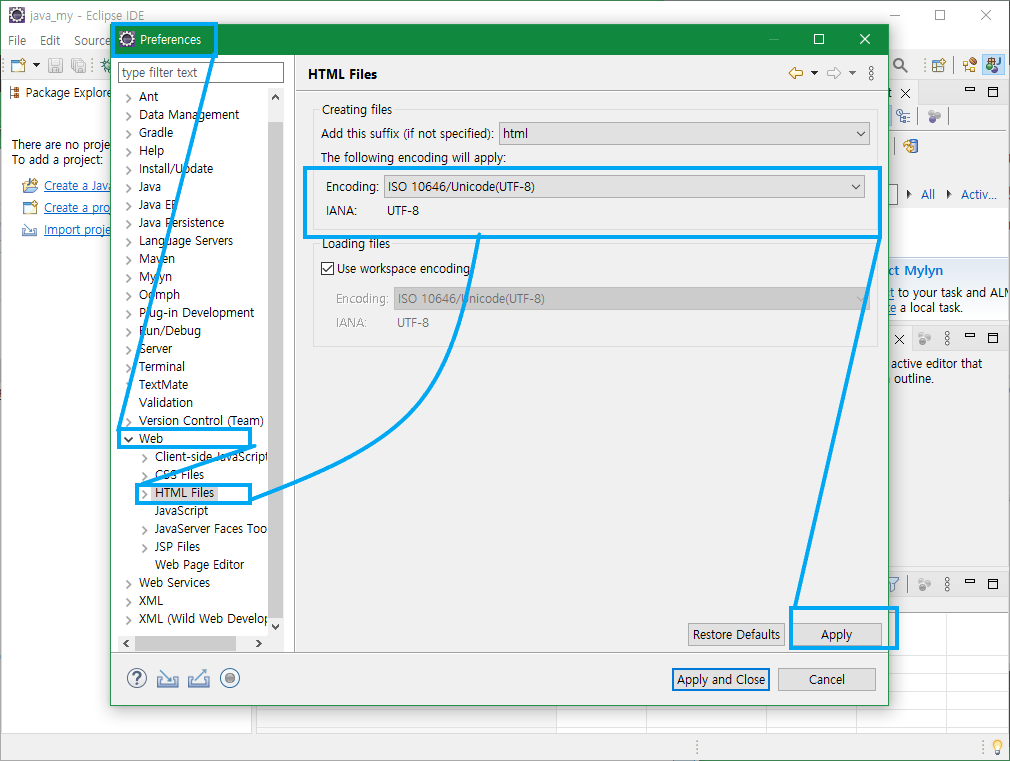Select the Ant preferences item

148,97
